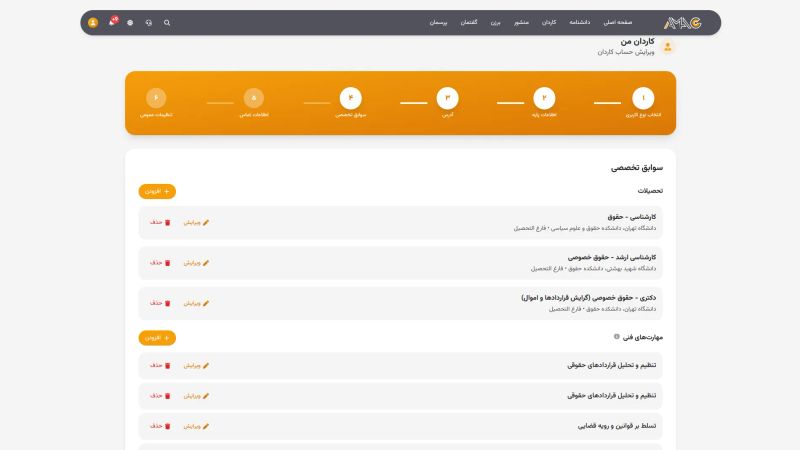800x450 pixels.
Task: Click trash icon for دکتری - حقوق خصوصی row
Action: (167, 303)
